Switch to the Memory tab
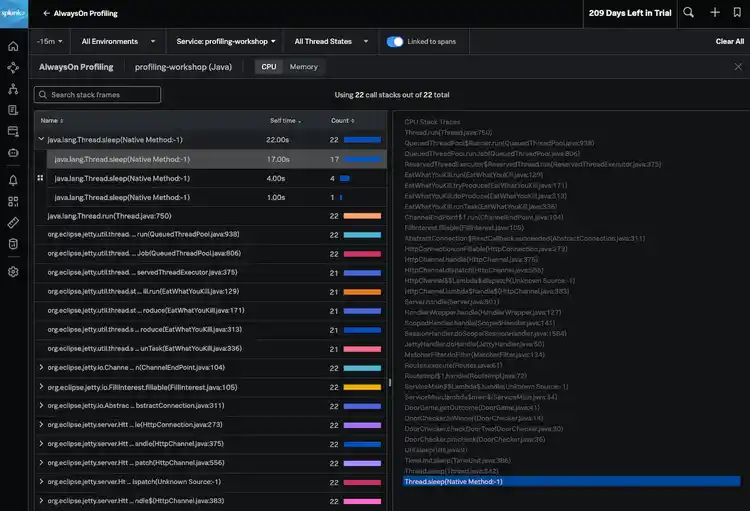Viewport: 750px width, 511px height. (x=303, y=67)
